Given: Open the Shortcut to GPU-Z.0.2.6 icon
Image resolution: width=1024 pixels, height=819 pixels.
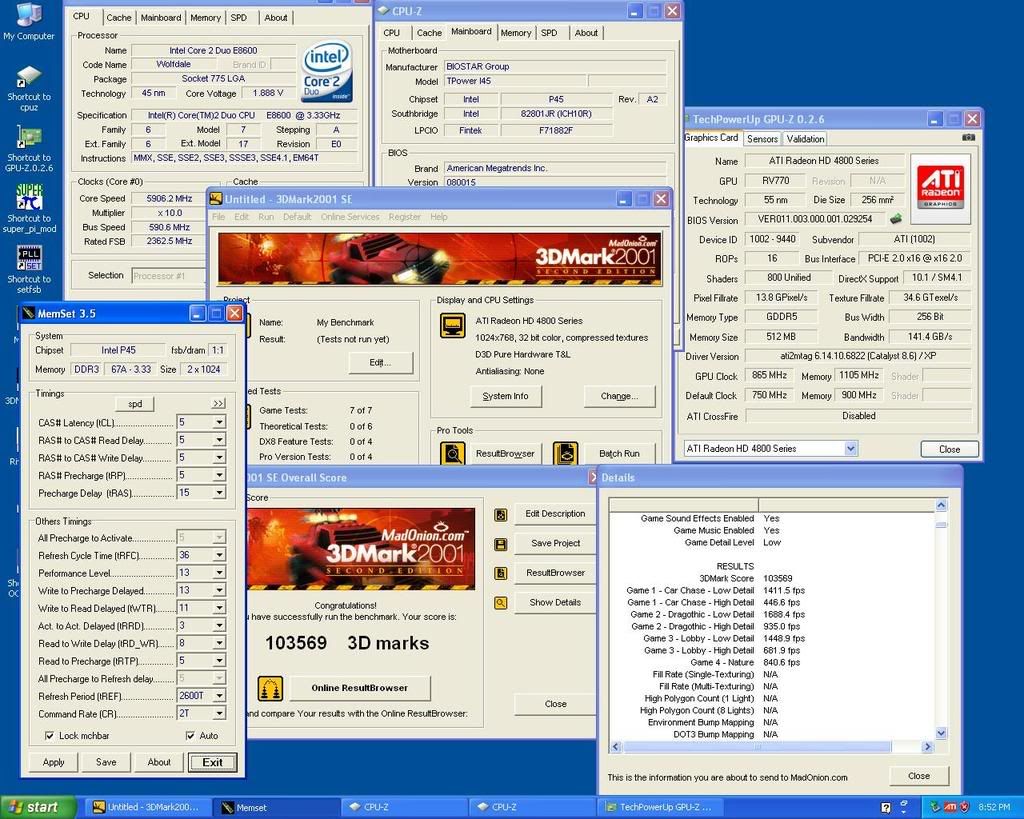Looking at the screenshot, I should 29,149.
